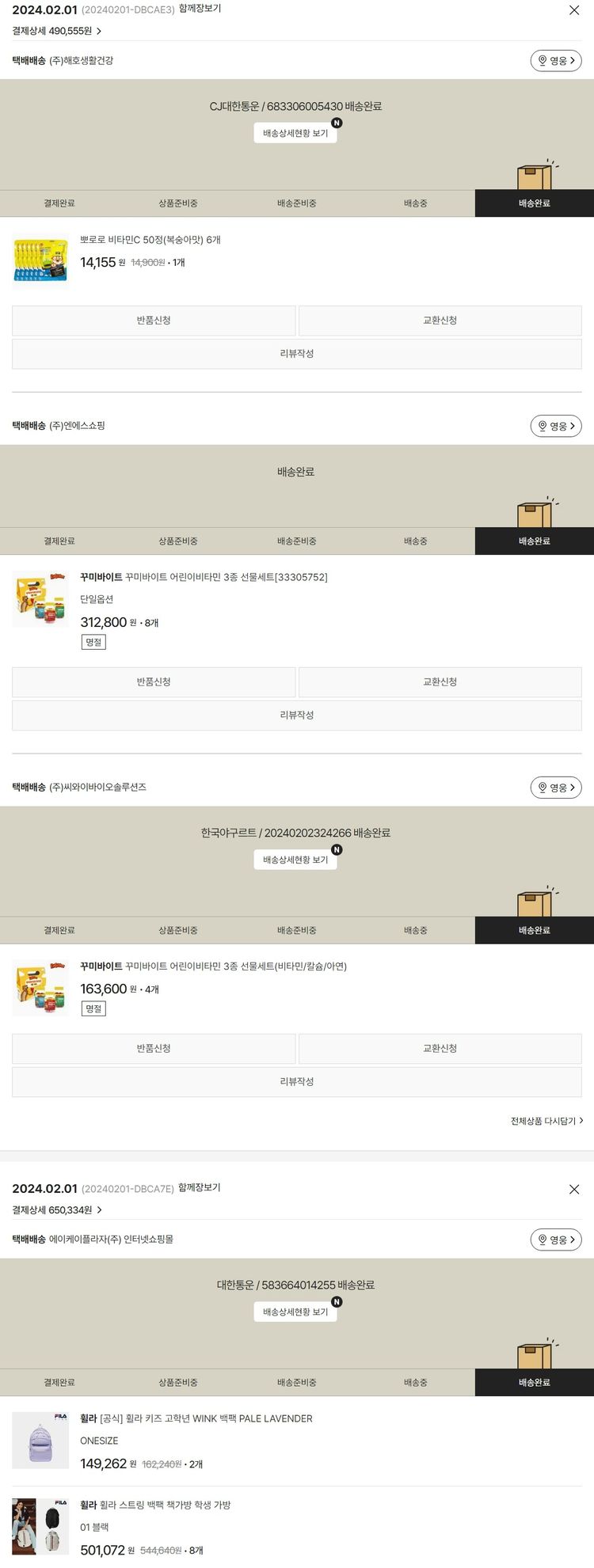Request return 반품신청 for 뽀로로 비타민C
The height and width of the screenshot is (1568, 594).
tap(154, 321)
